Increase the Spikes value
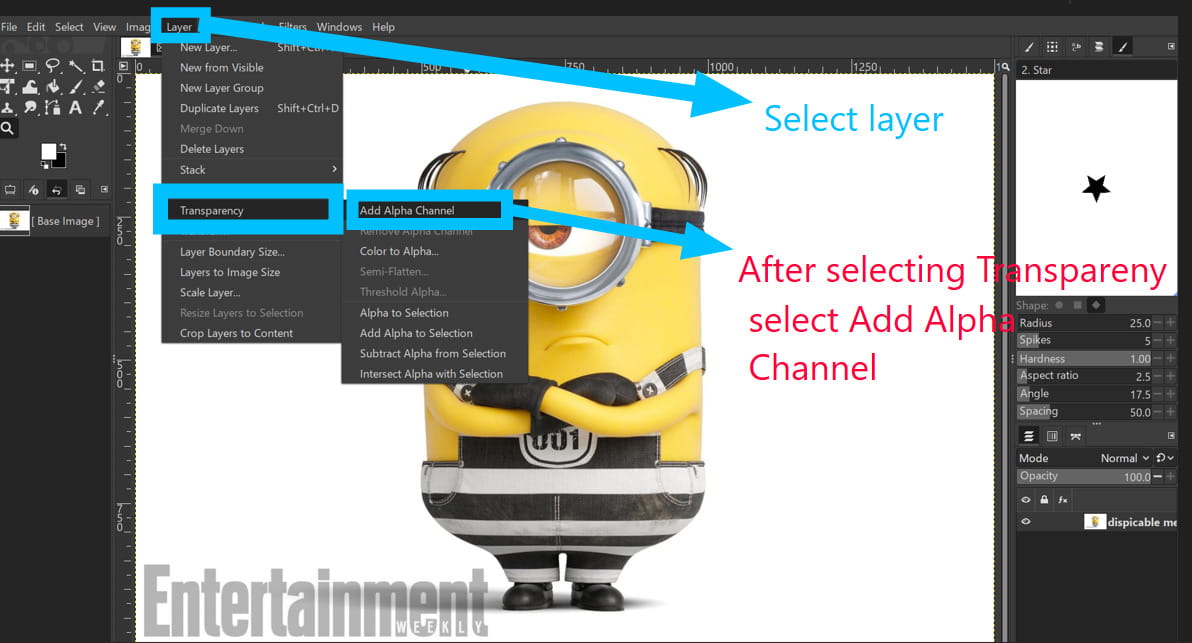This screenshot has width=1192, height=643. tap(1171, 341)
